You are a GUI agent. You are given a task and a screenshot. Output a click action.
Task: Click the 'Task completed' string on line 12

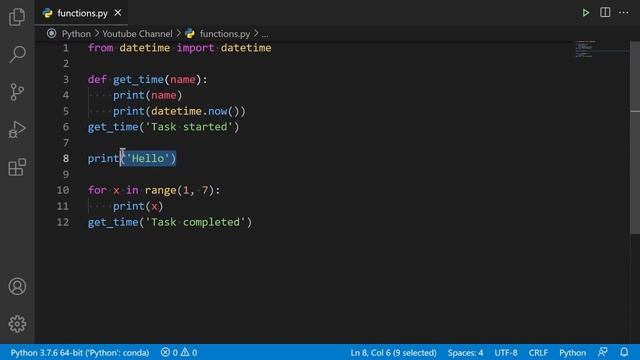(196, 222)
